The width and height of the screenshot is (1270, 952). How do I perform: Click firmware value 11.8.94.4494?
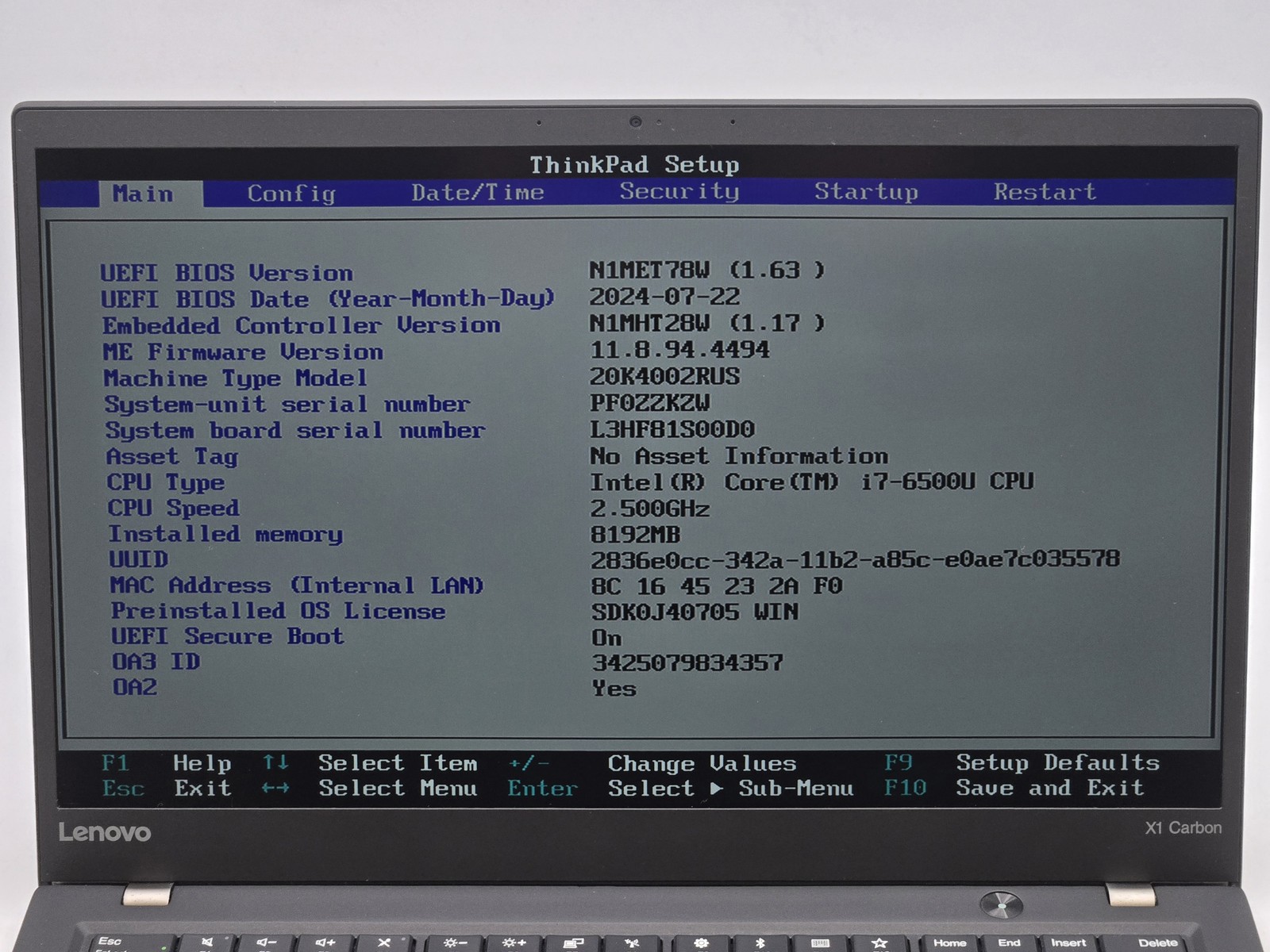[x=679, y=350]
